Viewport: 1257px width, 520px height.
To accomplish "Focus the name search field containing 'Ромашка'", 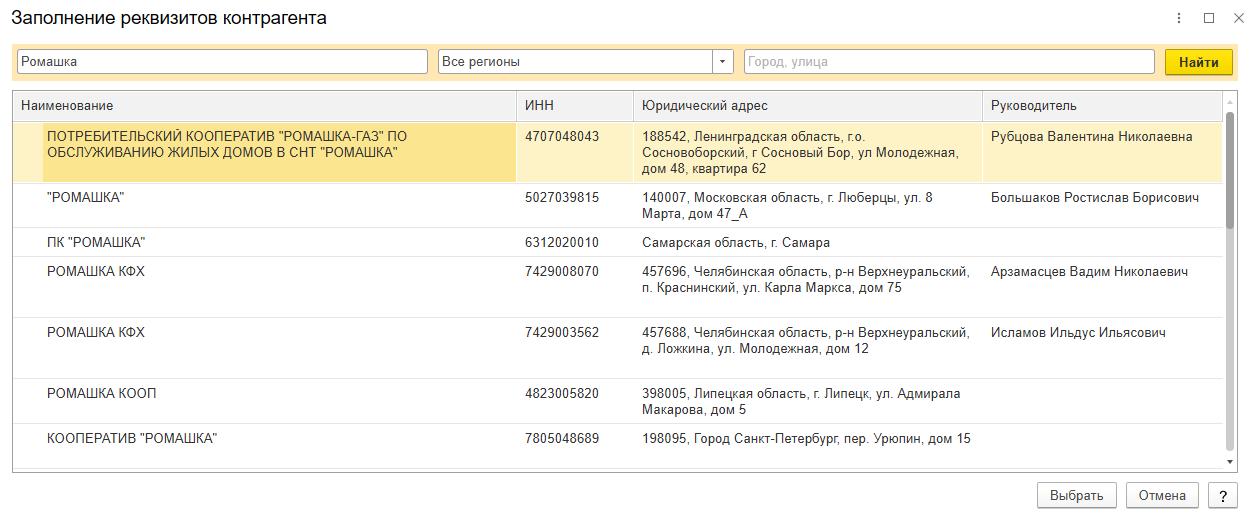I will tap(222, 62).
